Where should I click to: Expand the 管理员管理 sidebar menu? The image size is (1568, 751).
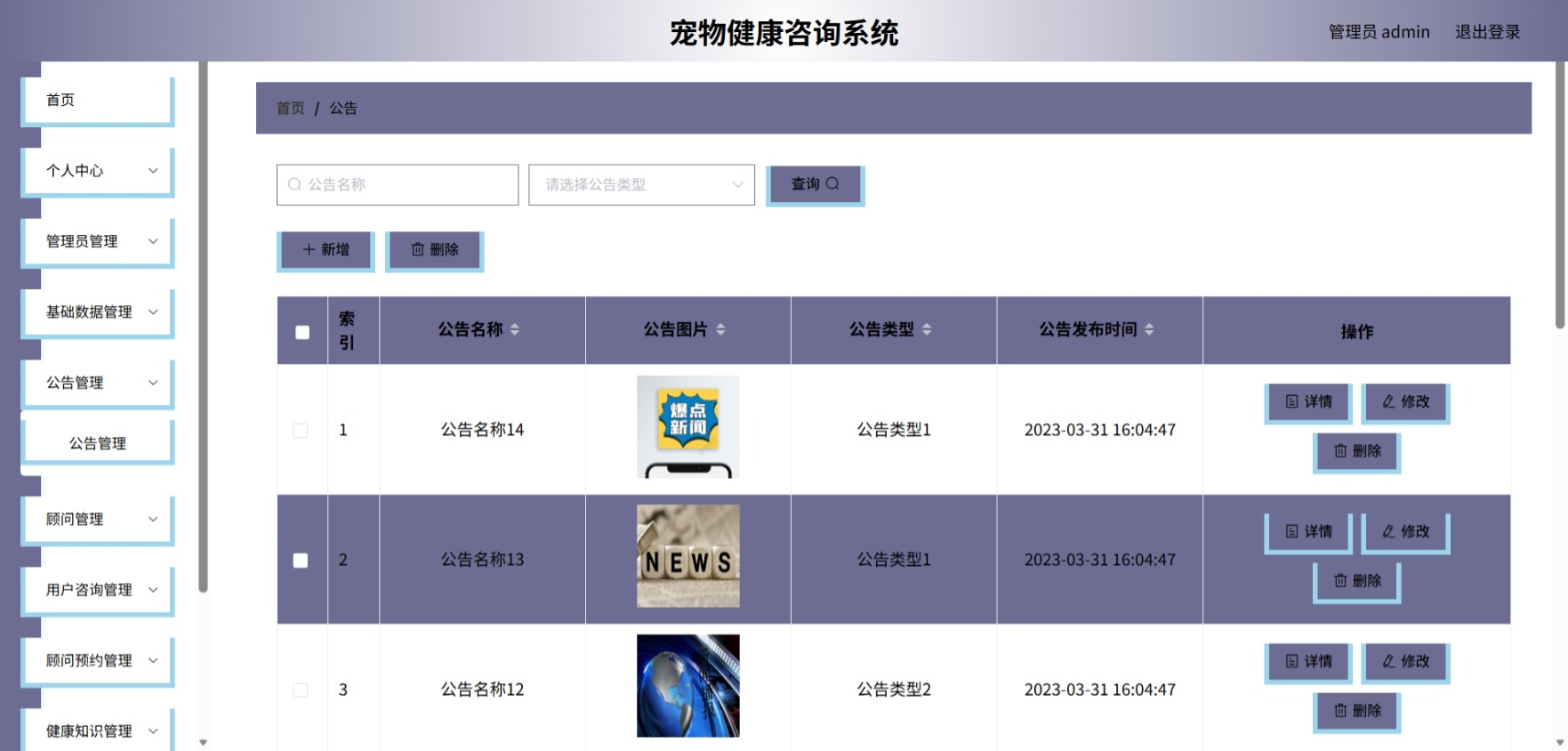point(98,241)
